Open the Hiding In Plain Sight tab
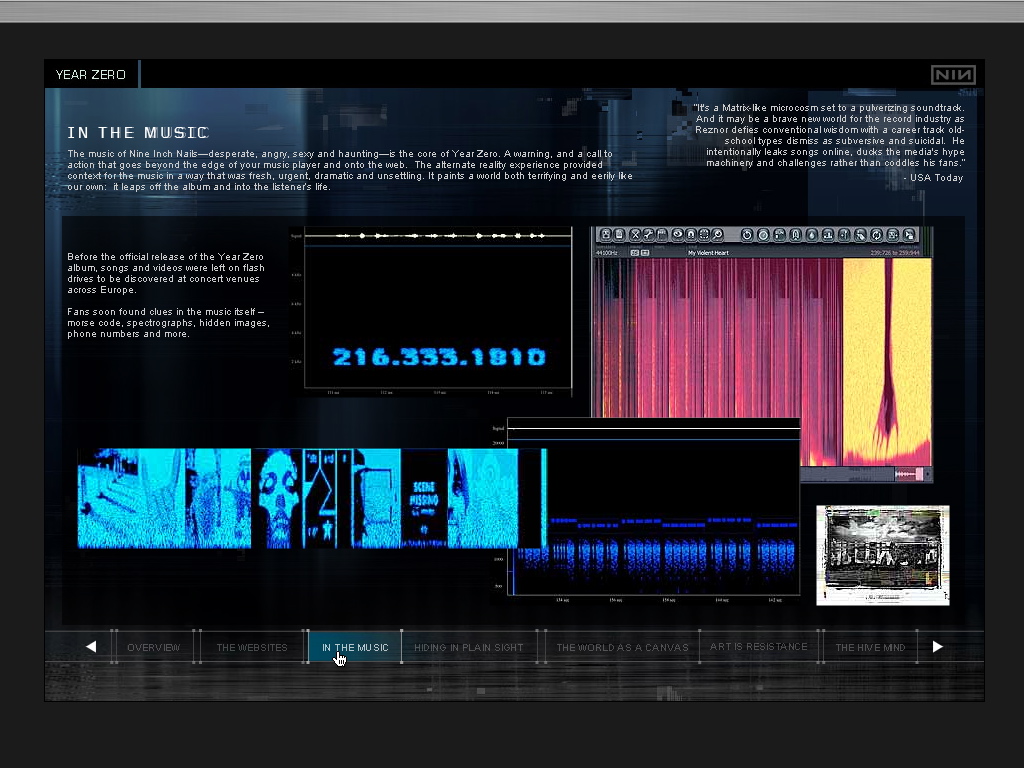Viewport: 1024px width, 768px height. tap(469, 647)
